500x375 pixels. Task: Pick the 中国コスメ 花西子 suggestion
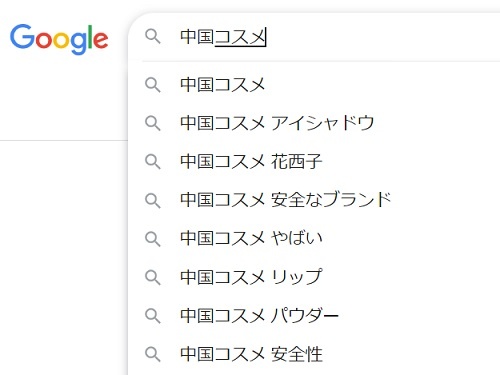coord(314,162)
